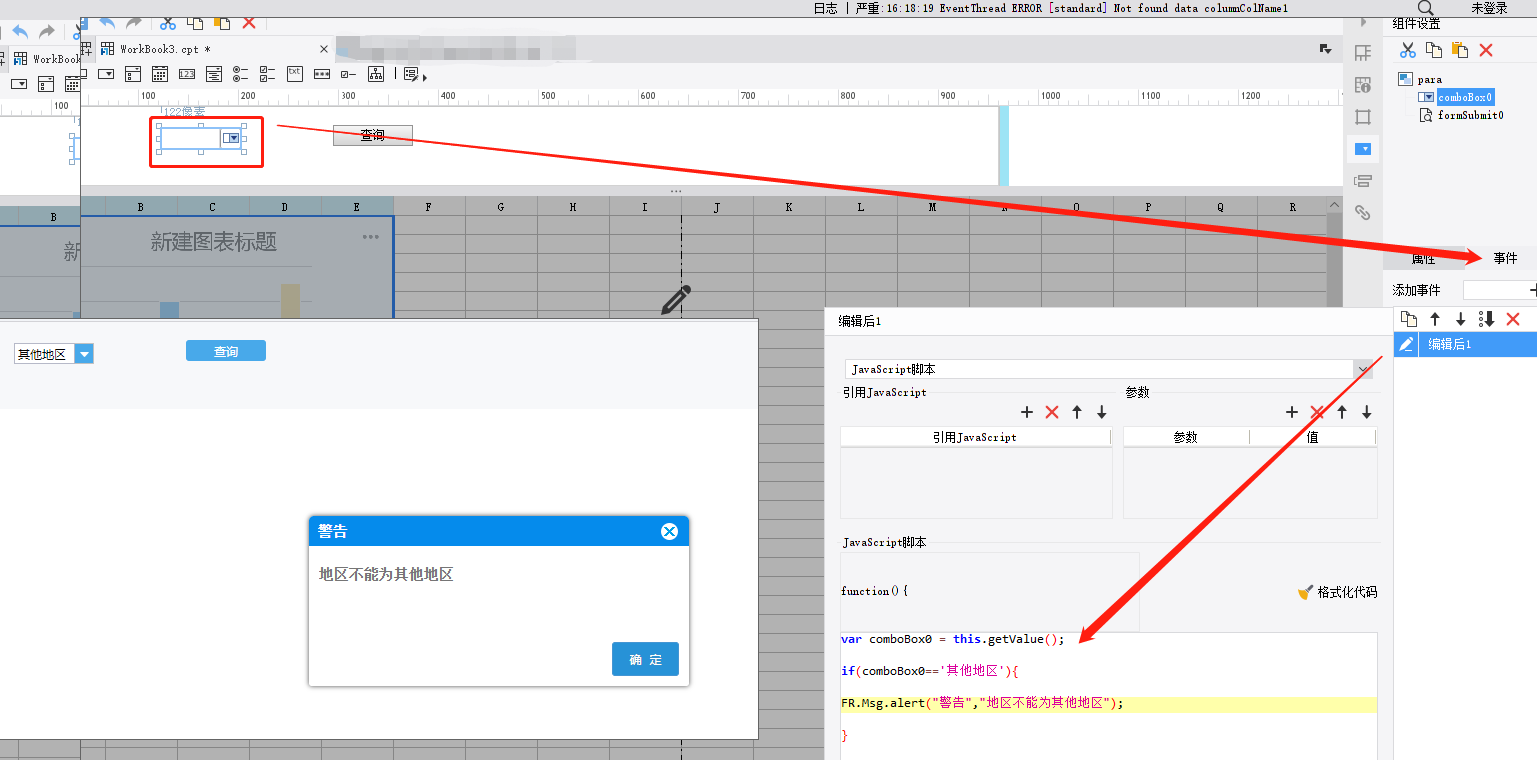Open the 其他地区 dropdown in preview

pos(85,354)
